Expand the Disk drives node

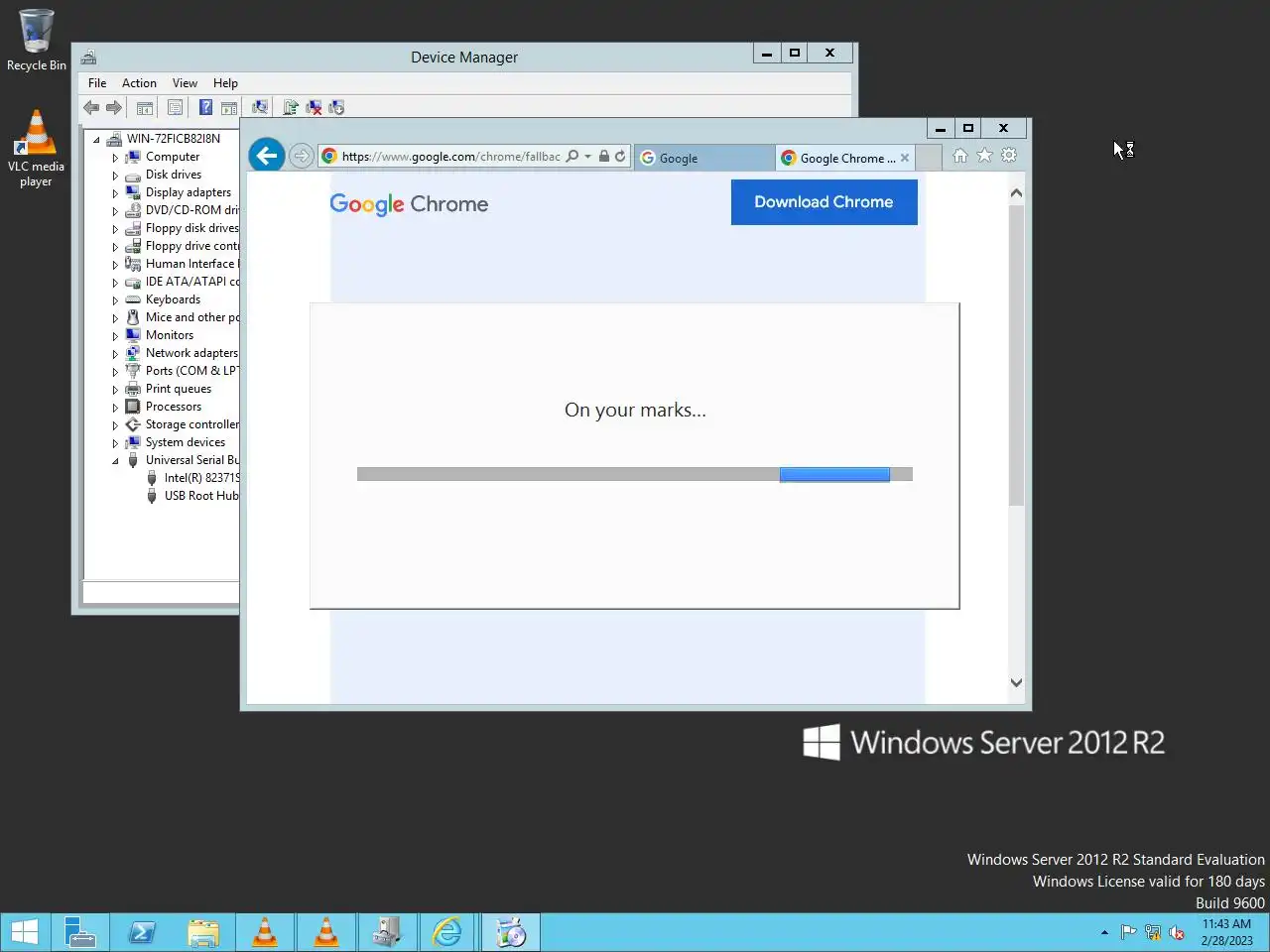(x=115, y=176)
